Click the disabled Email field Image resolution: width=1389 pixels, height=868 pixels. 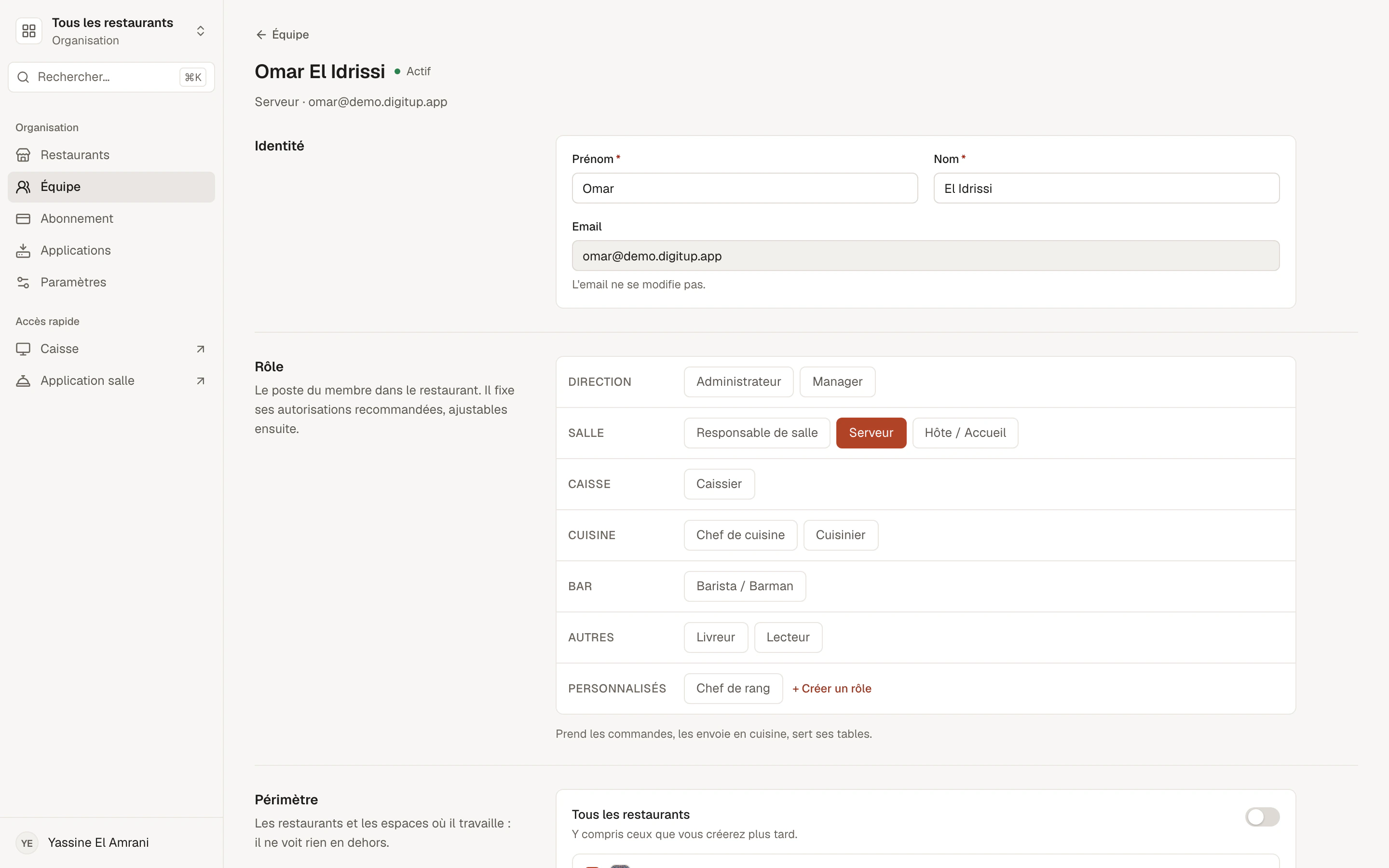click(x=925, y=256)
